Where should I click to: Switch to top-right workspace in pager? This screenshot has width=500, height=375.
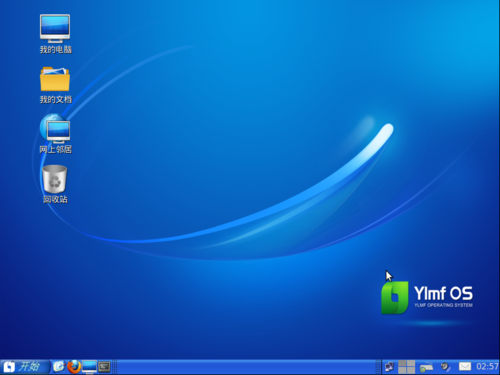point(411,363)
